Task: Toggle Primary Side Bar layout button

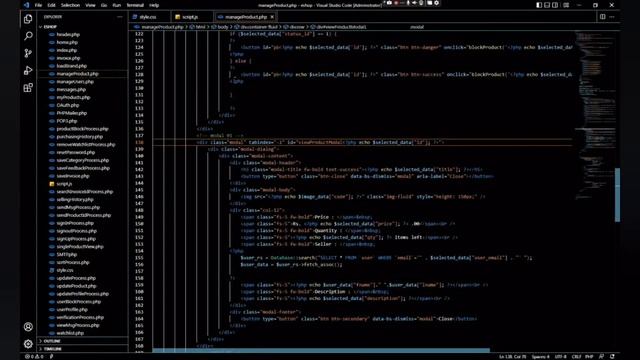Action: coord(539,5)
